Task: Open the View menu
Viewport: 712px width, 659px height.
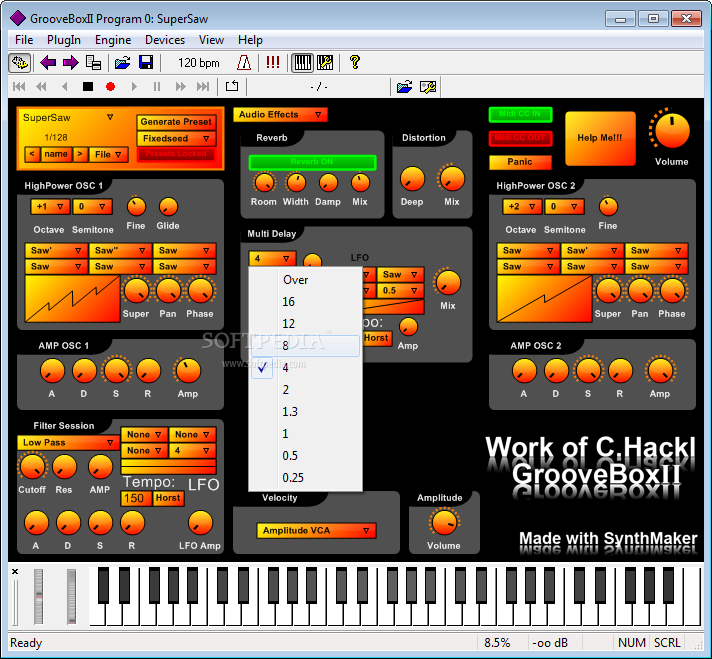Action: point(211,40)
